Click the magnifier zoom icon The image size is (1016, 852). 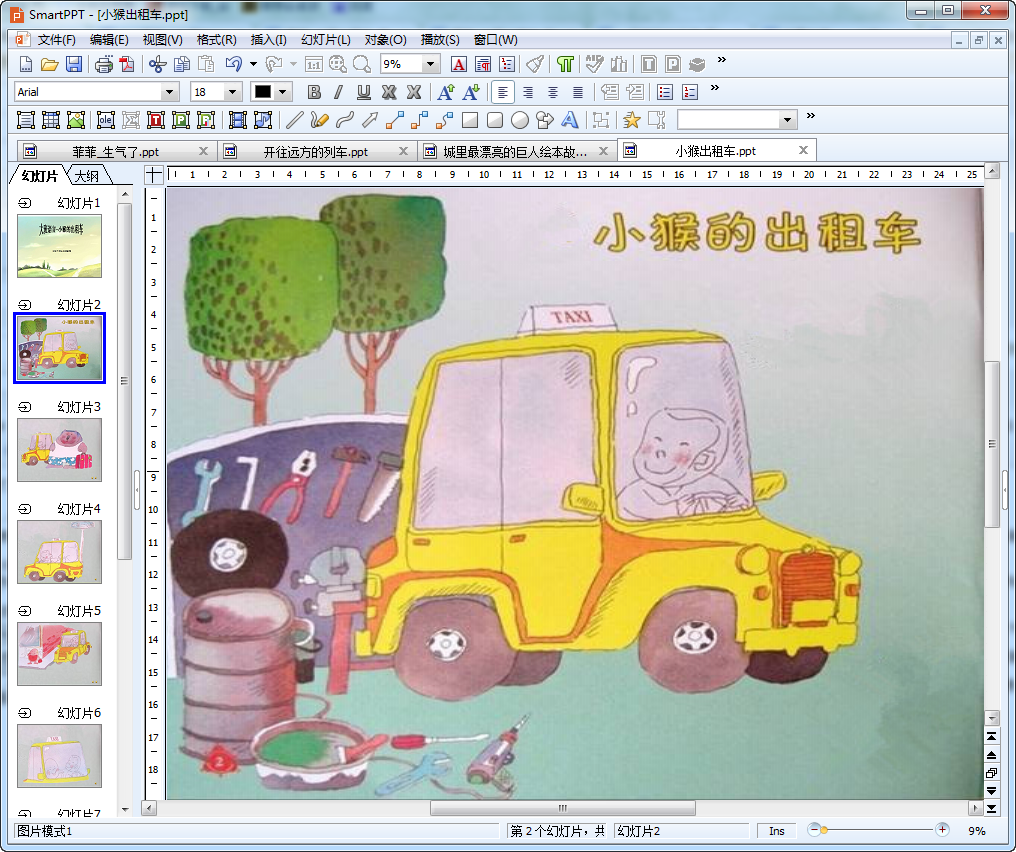[362, 64]
